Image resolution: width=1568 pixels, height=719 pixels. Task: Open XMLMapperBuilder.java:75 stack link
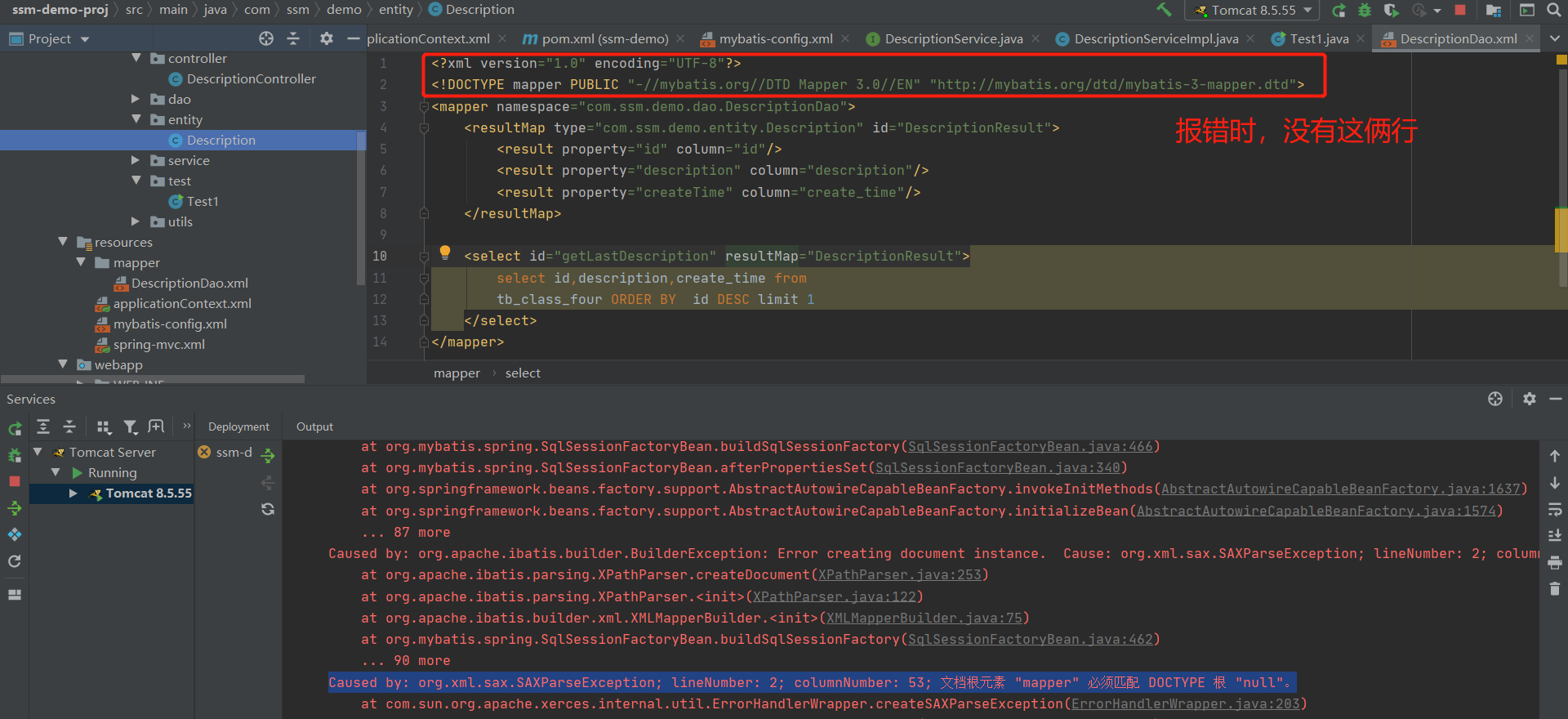coord(924,618)
